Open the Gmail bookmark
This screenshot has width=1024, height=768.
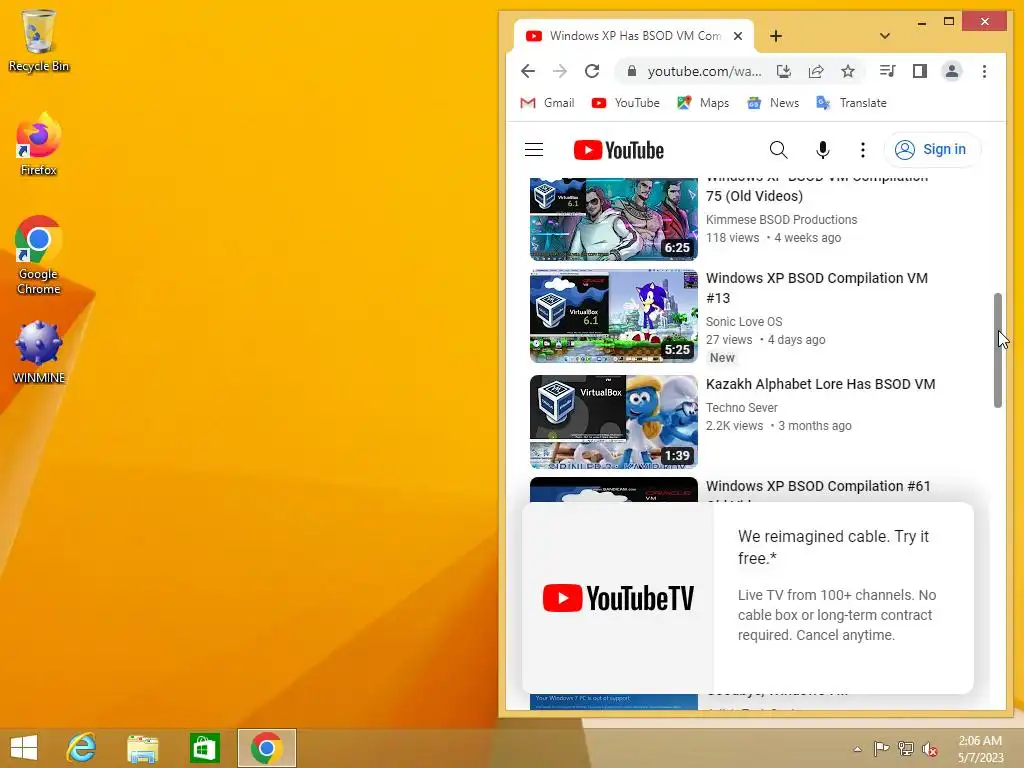point(547,103)
